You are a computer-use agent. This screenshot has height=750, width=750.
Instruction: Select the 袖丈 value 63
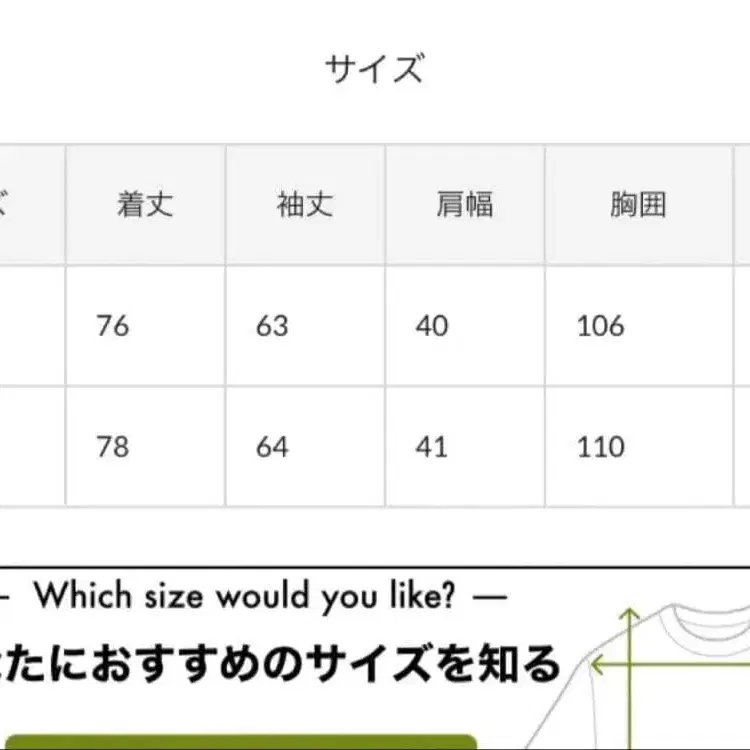click(272, 326)
